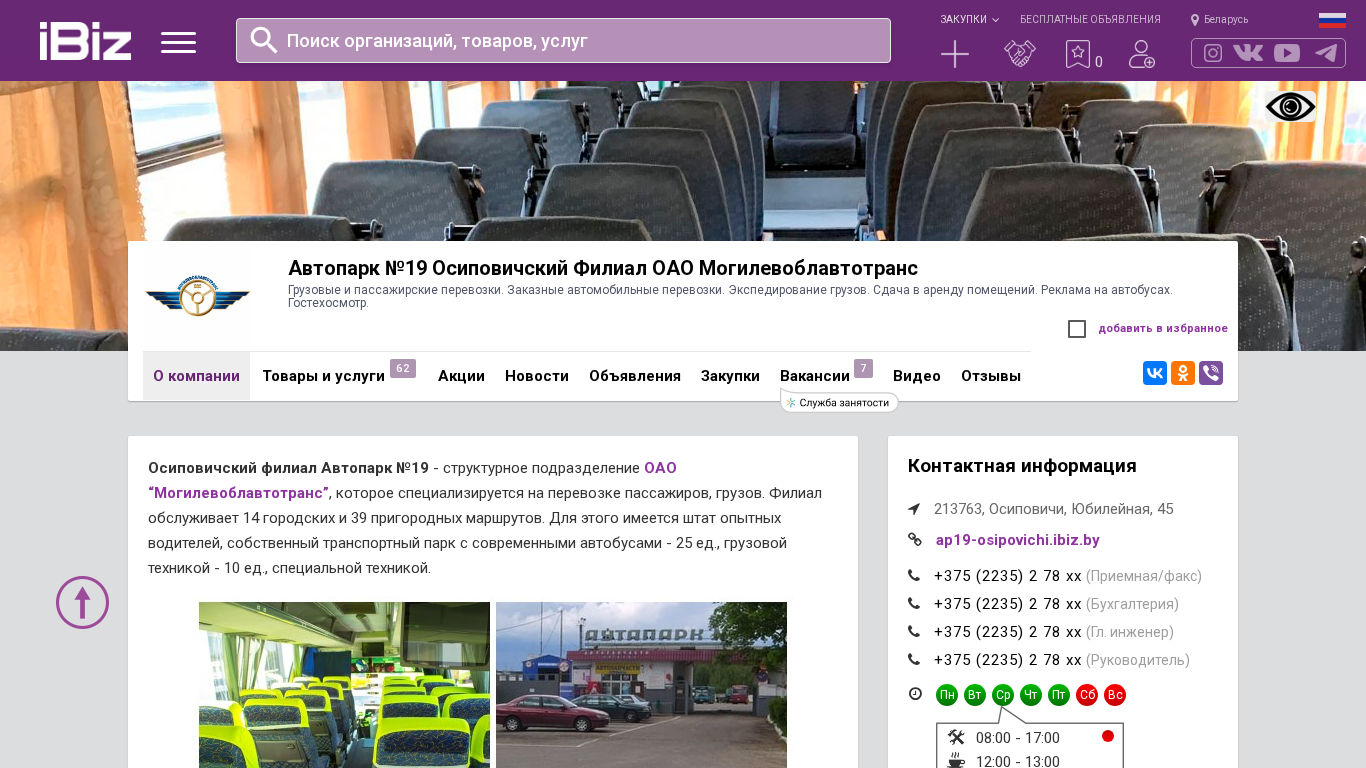Select Saturday (Сб) schedule day
This screenshot has height=768, width=1366.
(1087, 695)
